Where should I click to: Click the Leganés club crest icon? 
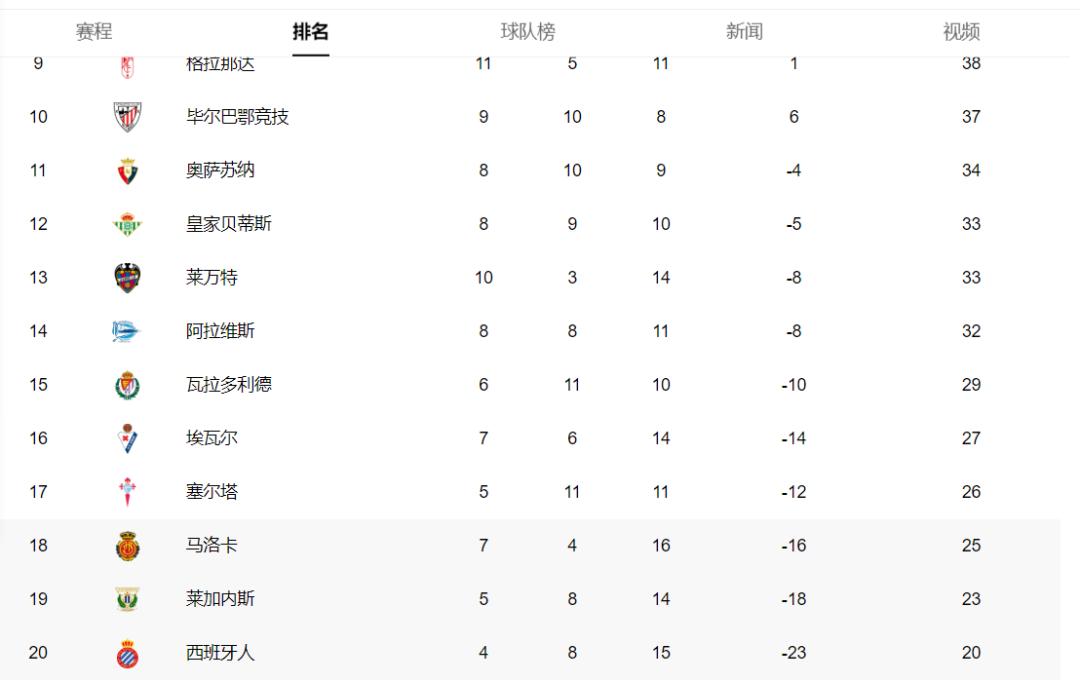[127, 599]
